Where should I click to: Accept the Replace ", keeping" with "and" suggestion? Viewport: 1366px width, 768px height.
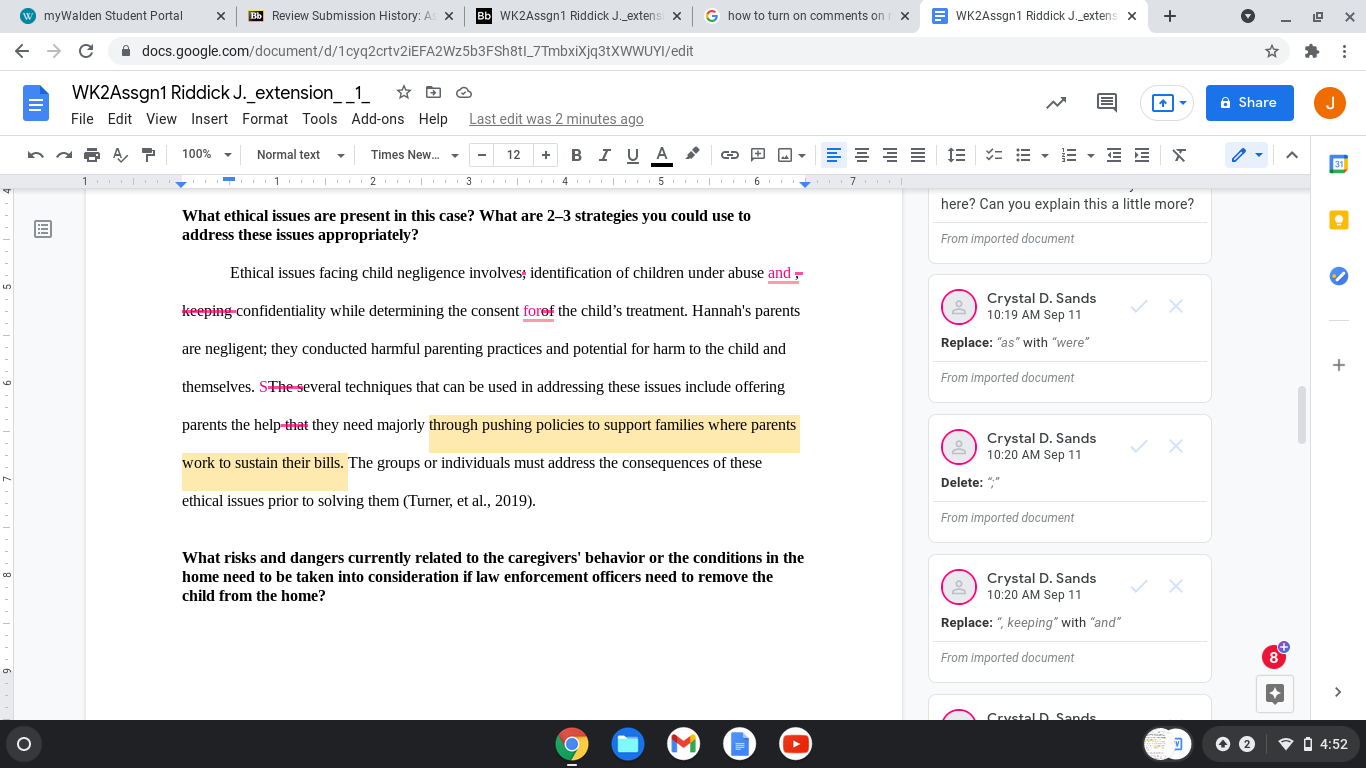click(x=1138, y=586)
